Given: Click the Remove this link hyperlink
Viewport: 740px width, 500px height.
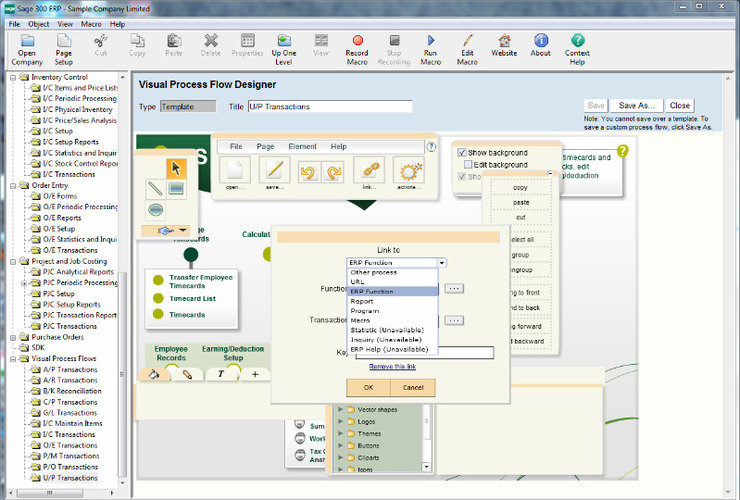Looking at the screenshot, I should 392,366.
